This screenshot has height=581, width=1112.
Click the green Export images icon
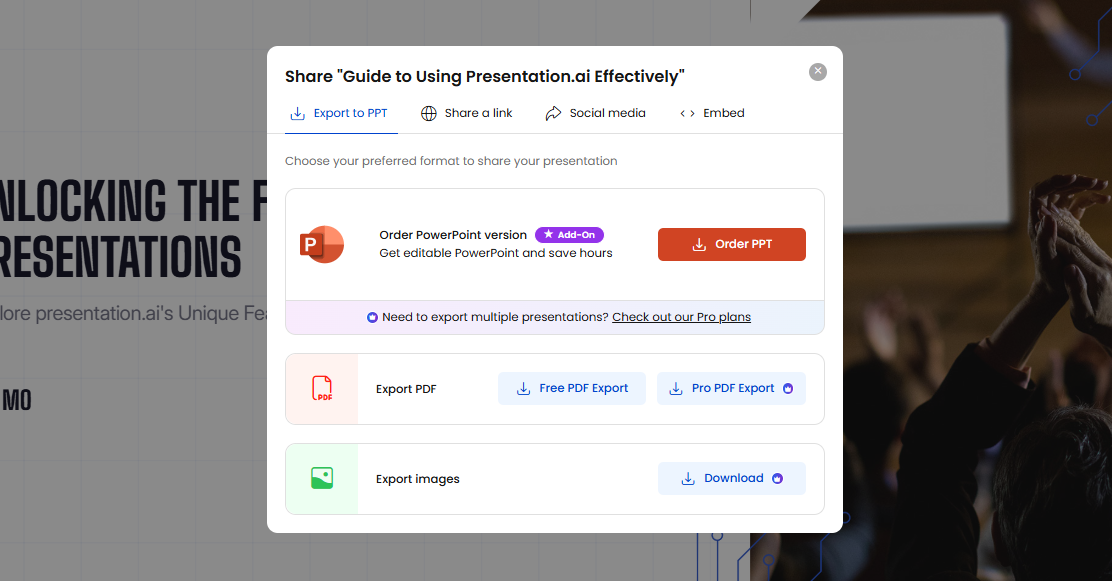(x=322, y=478)
